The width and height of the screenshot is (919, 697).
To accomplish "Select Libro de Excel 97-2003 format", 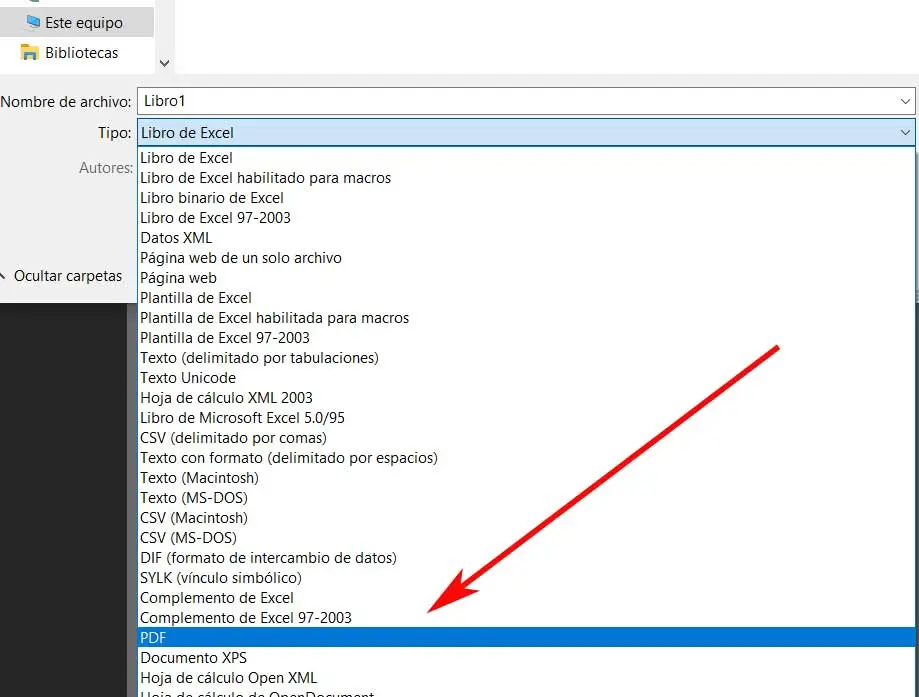I will [526, 217].
